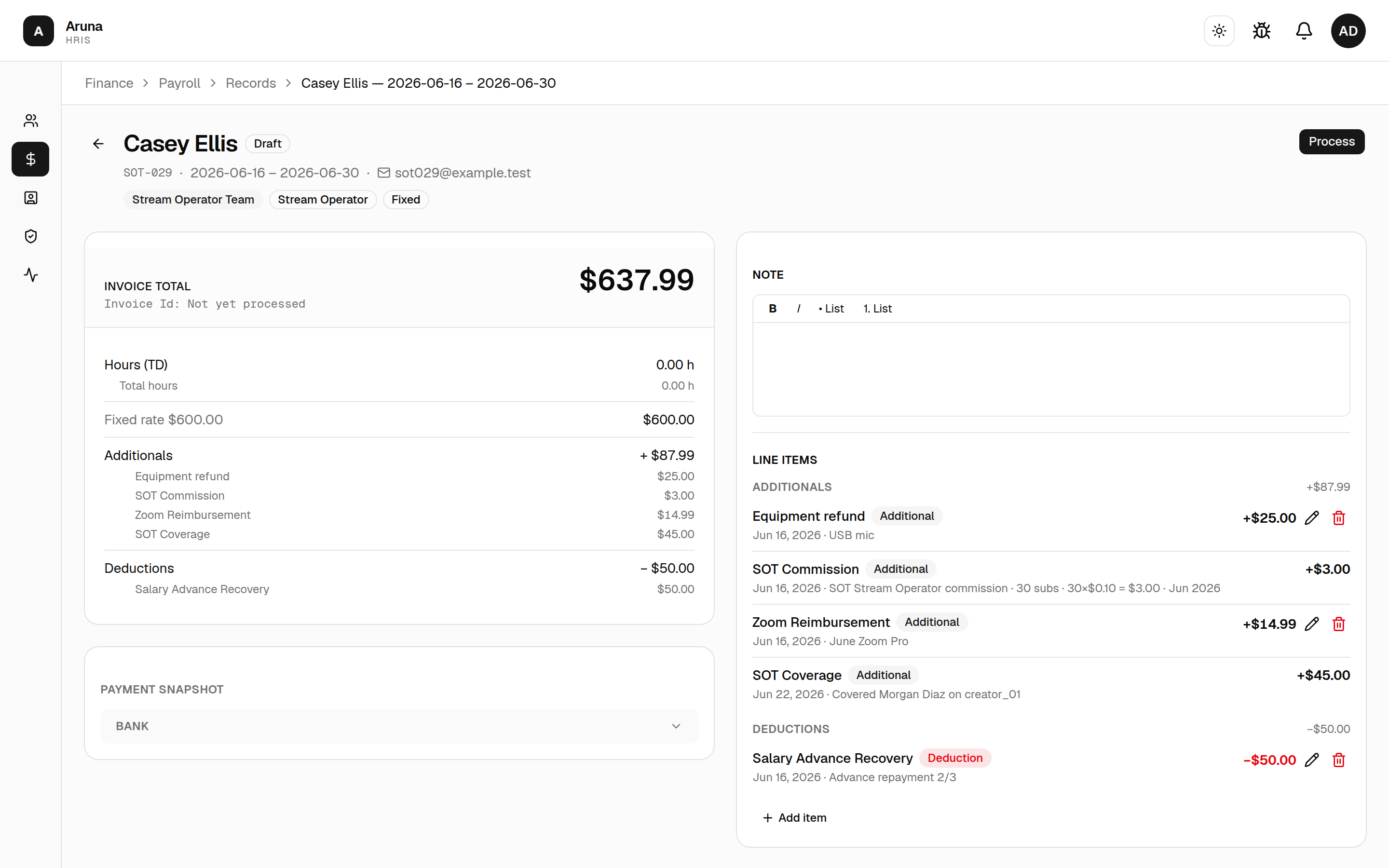Click the SOT-029 employee ID
This screenshot has height=868, width=1389.
coord(148,173)
